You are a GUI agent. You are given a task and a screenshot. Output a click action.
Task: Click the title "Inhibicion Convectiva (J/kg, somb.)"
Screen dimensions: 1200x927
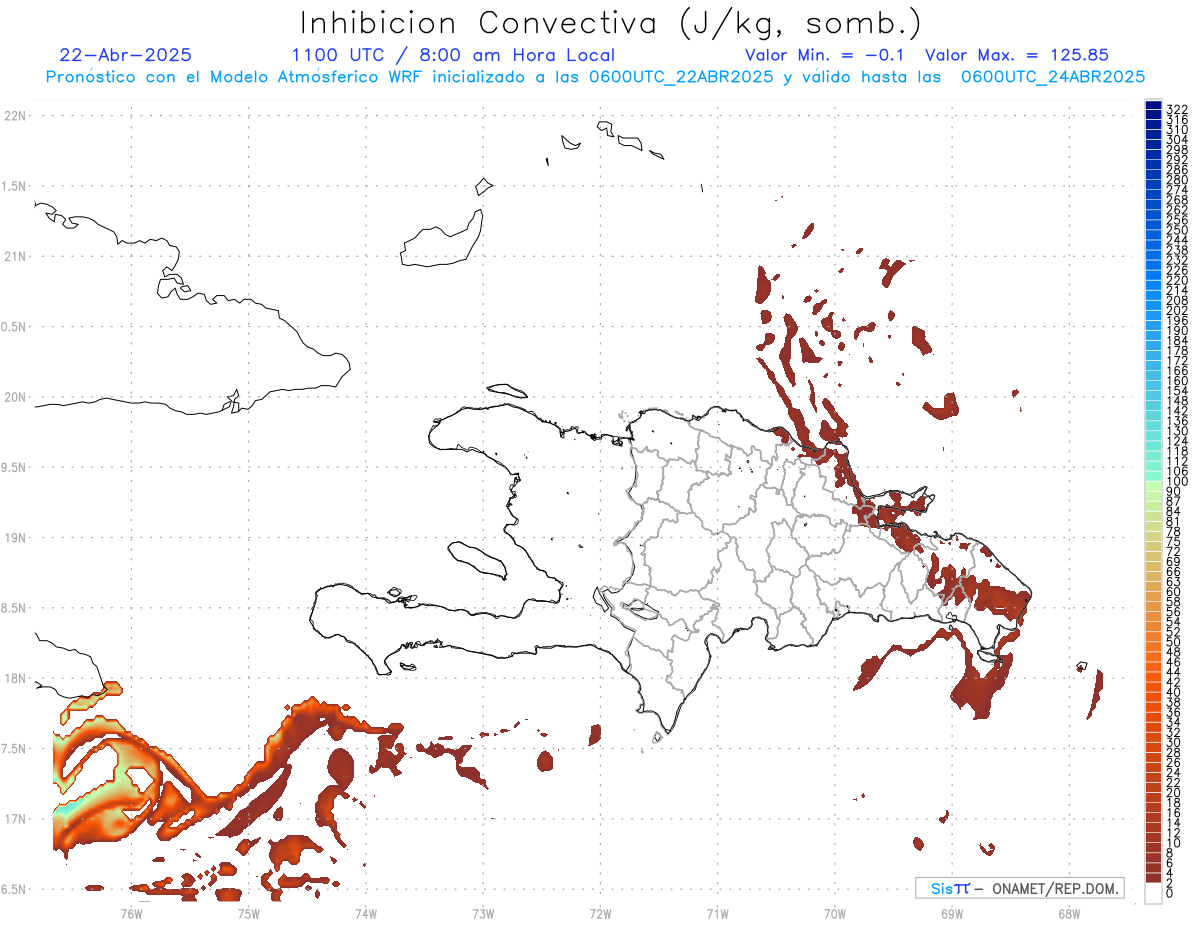point(610,22)
